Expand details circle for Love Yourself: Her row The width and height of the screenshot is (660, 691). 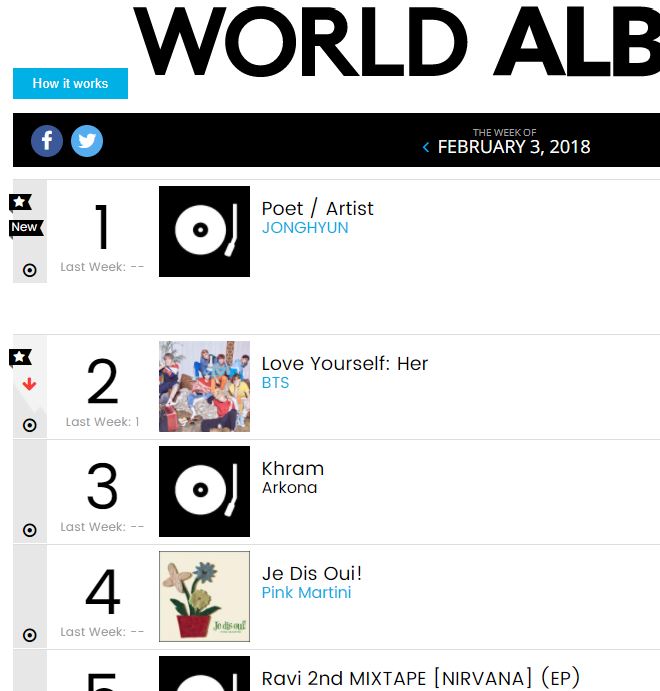pos(30,425)
